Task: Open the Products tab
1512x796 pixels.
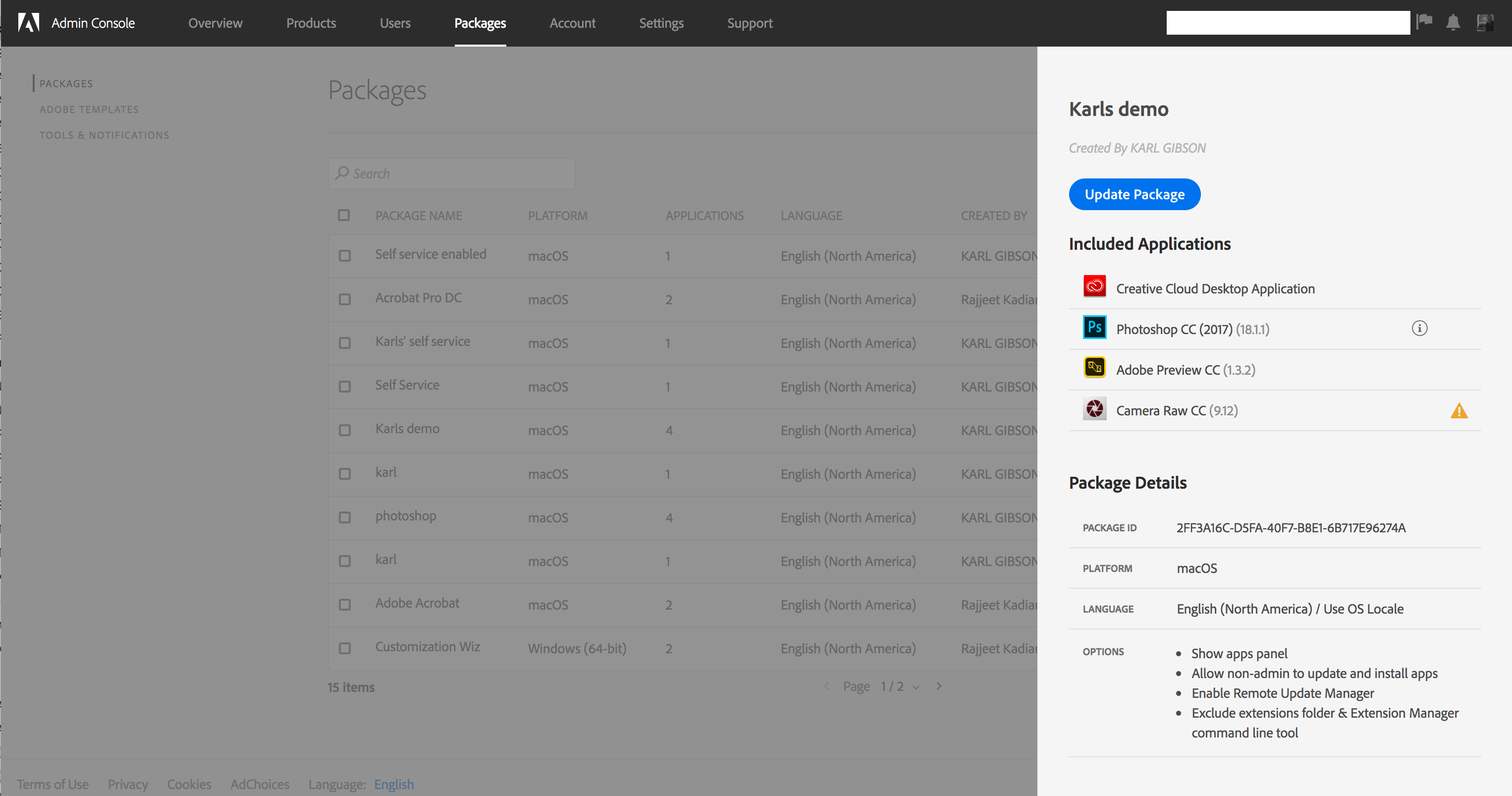Action: (x=311, y=23)
